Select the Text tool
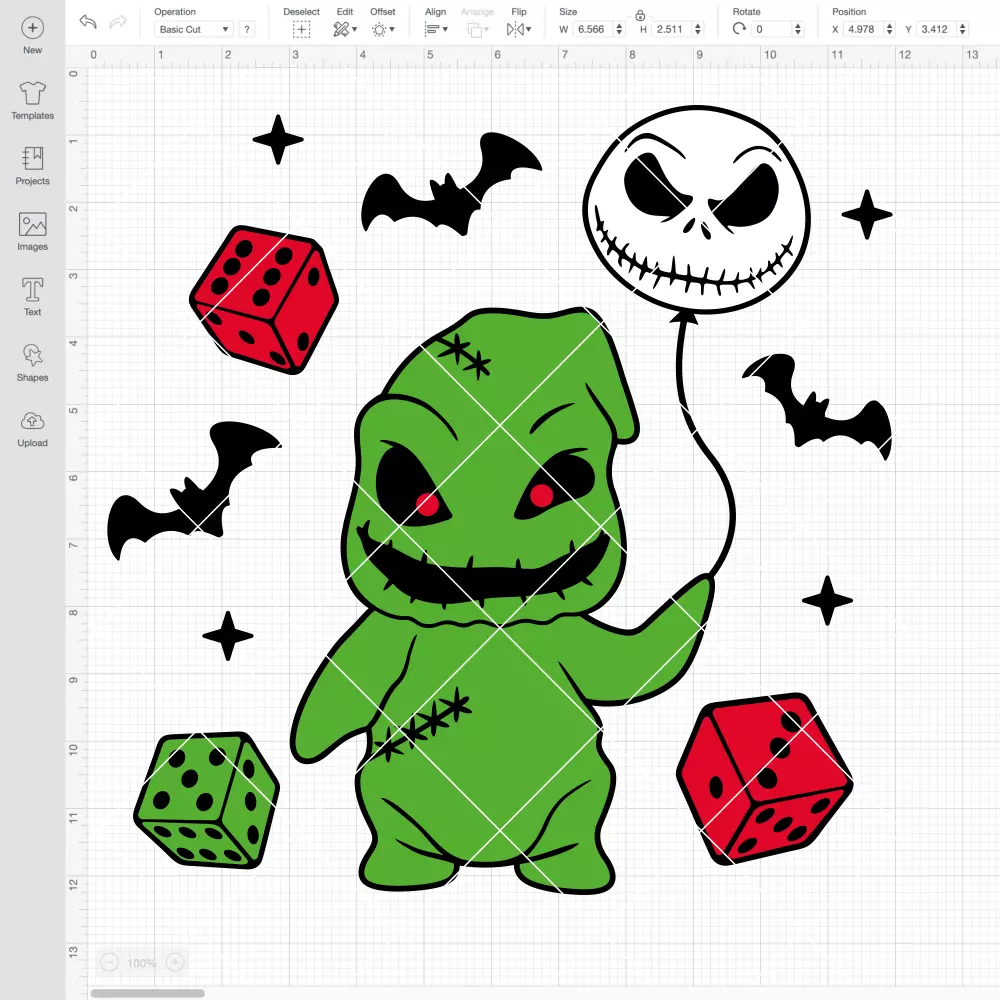Image resolution: width=1000 pixels, height=1000 pixels. tap(33, 297)
